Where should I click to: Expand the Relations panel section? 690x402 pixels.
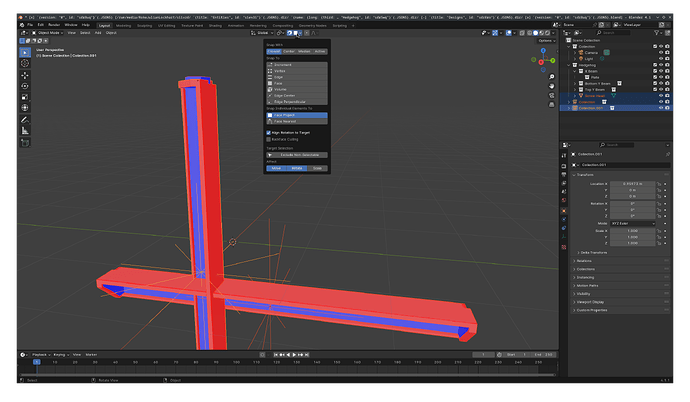point(584,261)
